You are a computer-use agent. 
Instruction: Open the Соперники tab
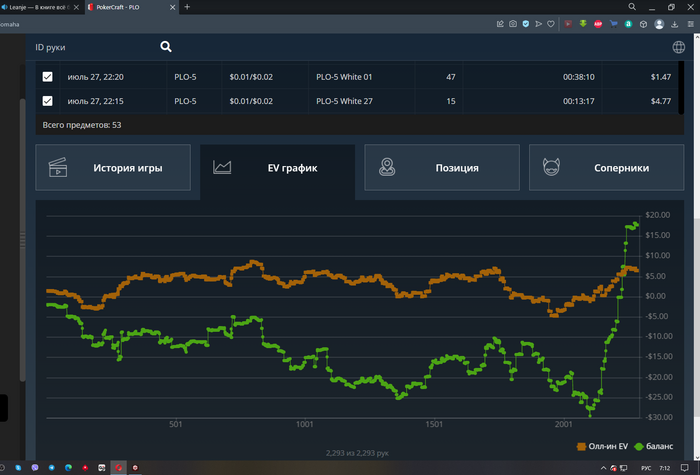point(606,167)
